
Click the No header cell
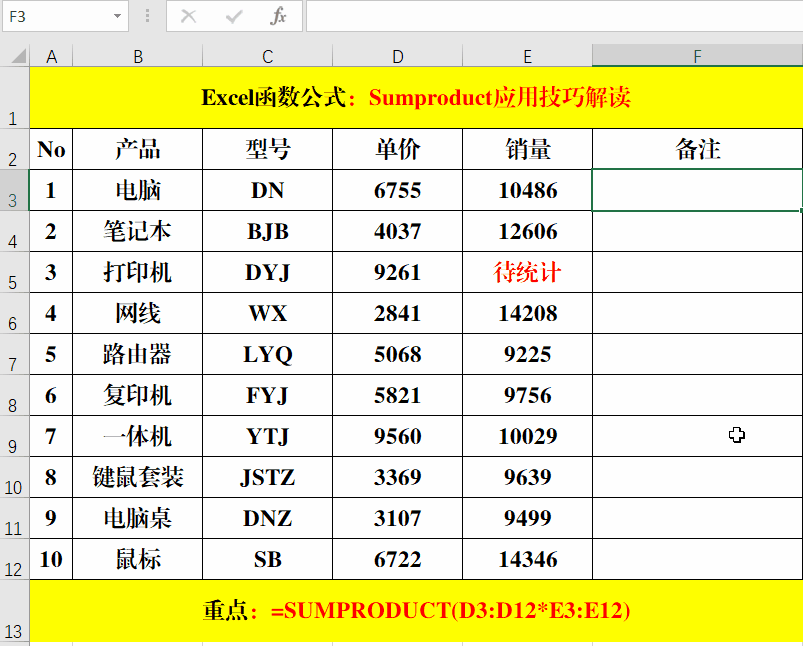pyautogui.click(x=51, y=149)
